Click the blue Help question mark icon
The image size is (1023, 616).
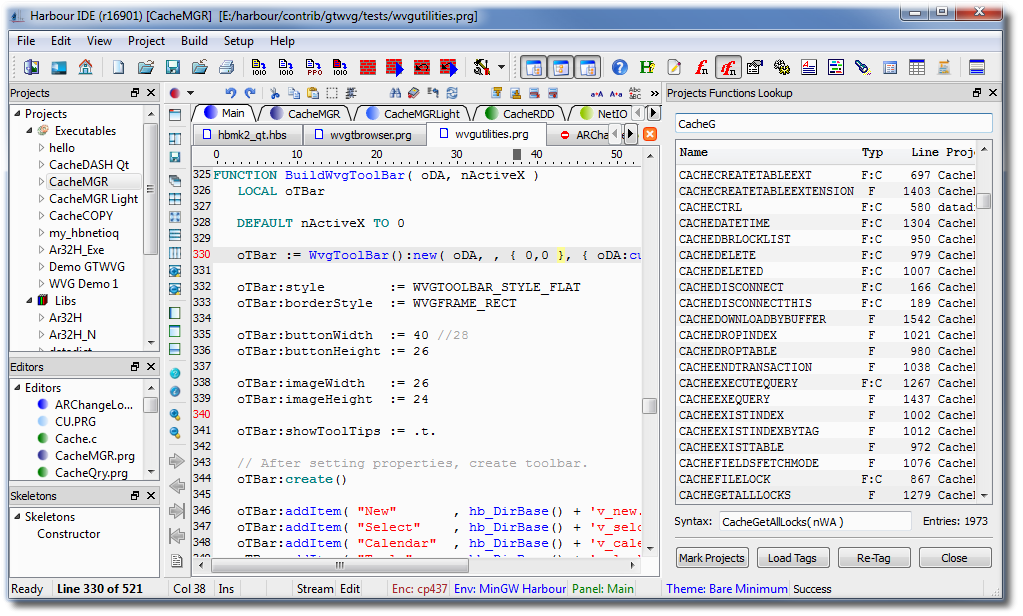[x=620, y=68]
